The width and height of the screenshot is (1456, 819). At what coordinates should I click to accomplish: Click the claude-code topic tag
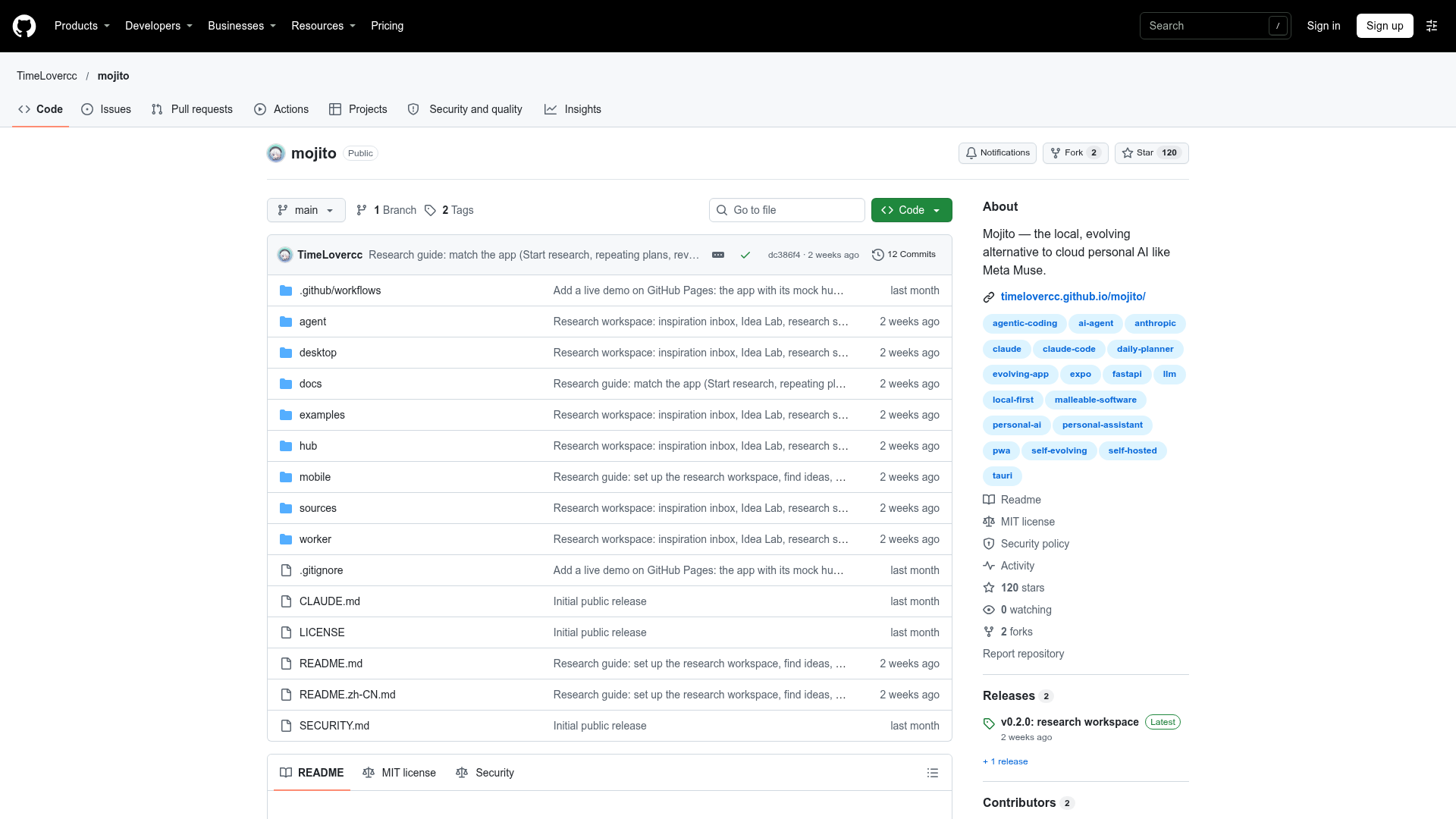click(x=1068, y=349)
